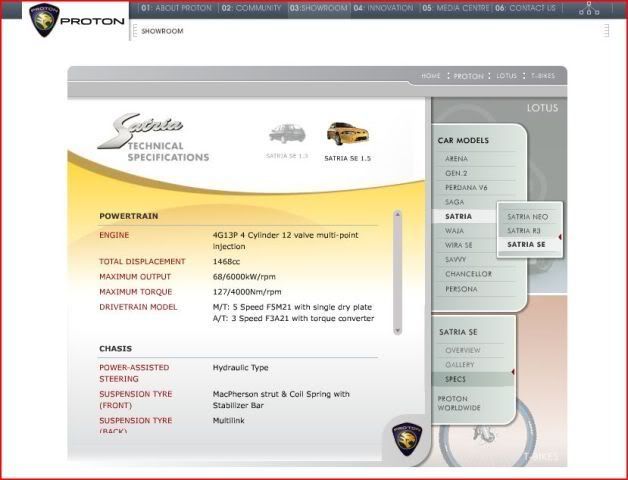Switch to the Gallery section
The image size is (628, 480).
[x=461, y=365]
